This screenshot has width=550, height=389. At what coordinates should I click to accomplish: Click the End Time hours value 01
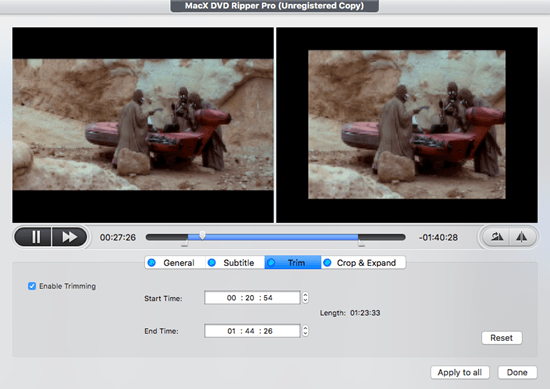tap(232, 331)
